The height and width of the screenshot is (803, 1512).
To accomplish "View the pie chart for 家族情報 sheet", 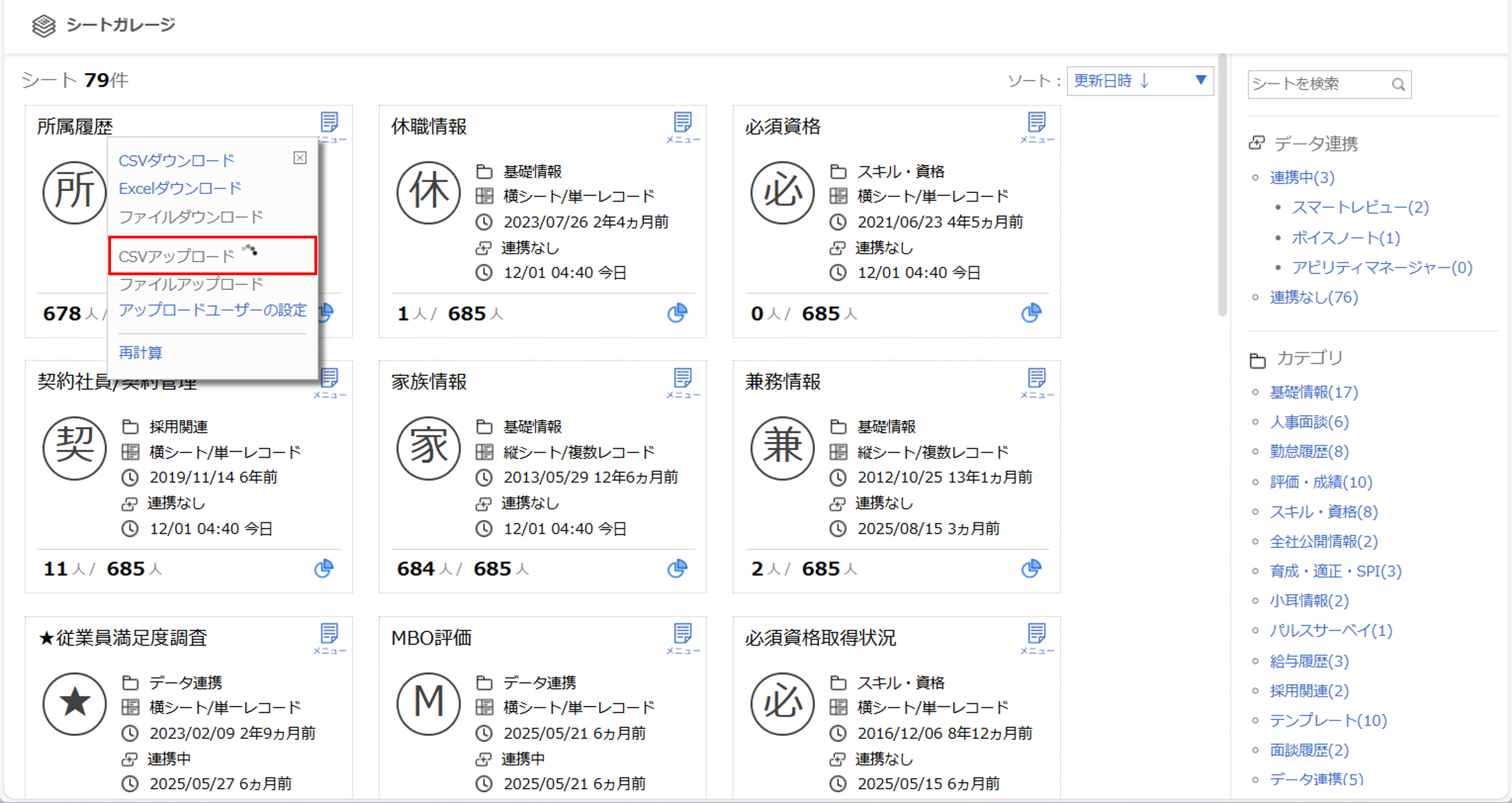I will [x=678, y=568].
